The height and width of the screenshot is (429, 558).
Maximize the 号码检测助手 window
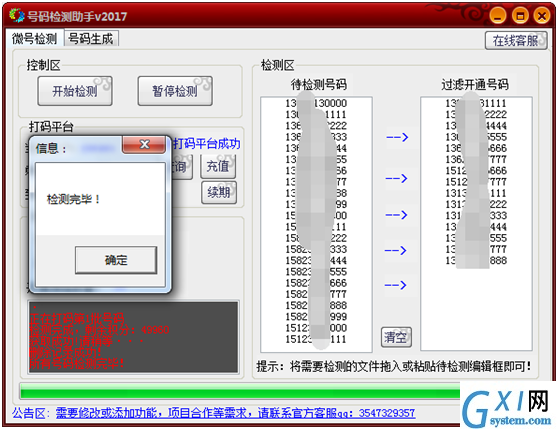[520, 16]
